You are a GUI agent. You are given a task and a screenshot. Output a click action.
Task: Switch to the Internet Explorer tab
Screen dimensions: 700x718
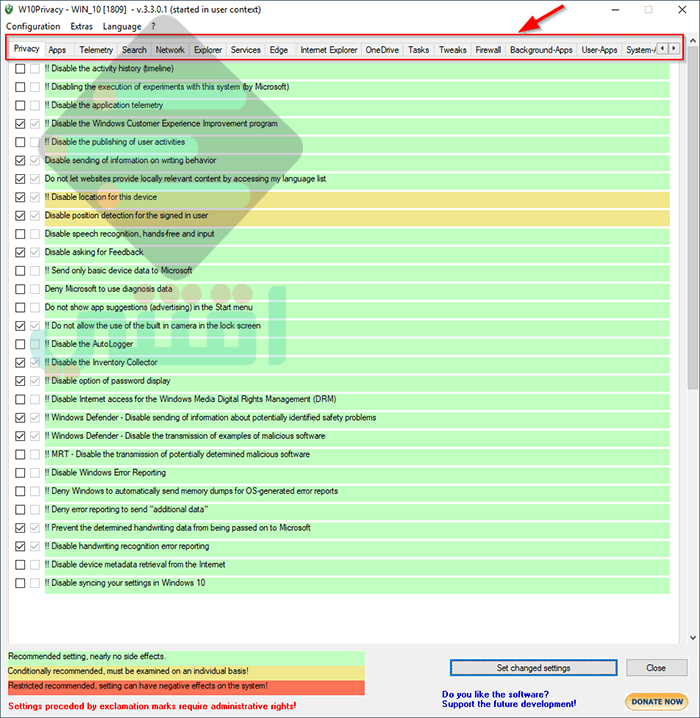point(329,50)
